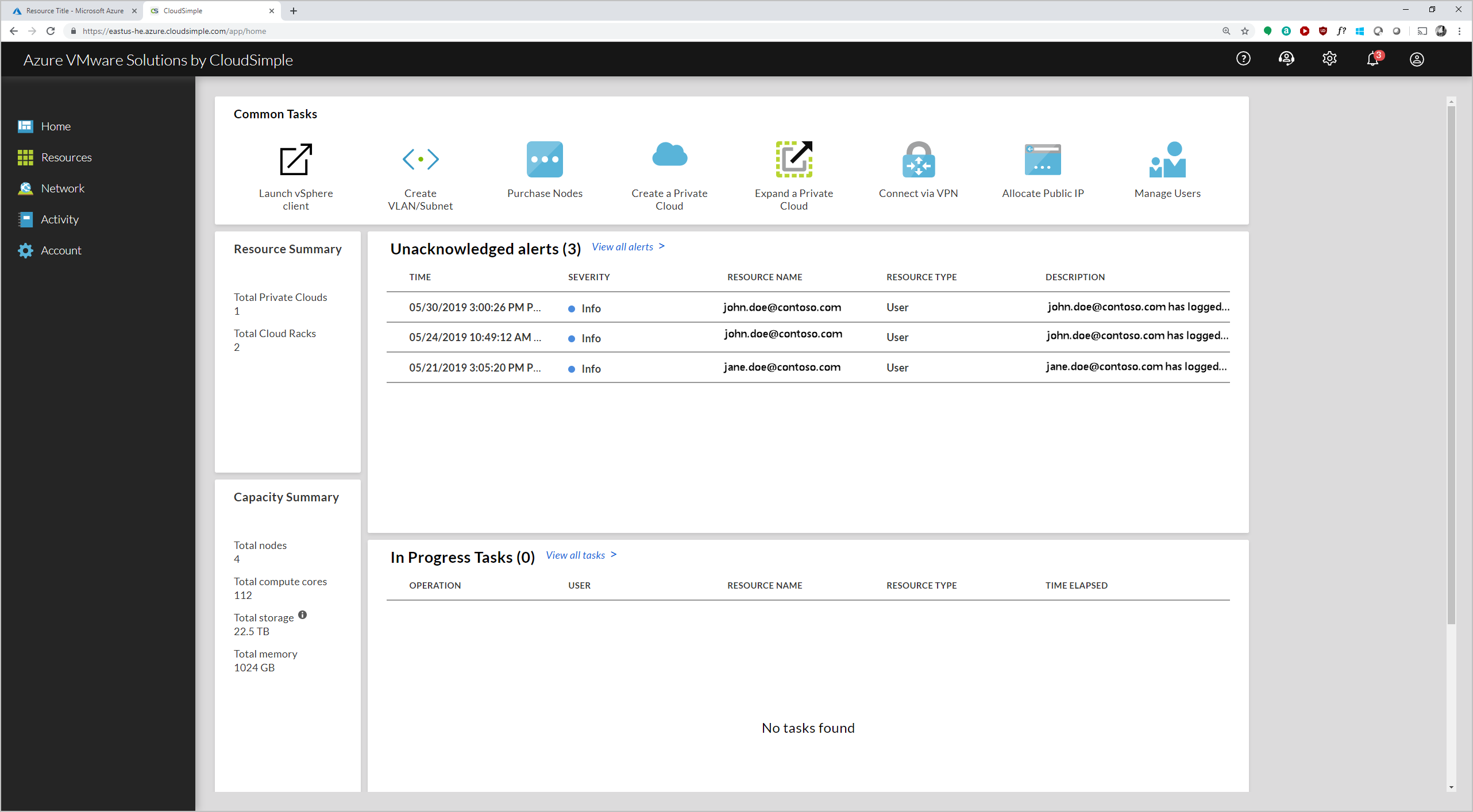1473x812 pixels.
Task: View all alerts link
Action: tap(626, 247)
